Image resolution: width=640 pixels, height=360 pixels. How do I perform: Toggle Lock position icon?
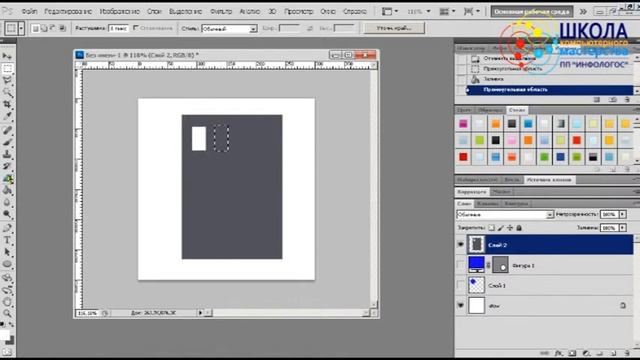[x=510, y=228]
